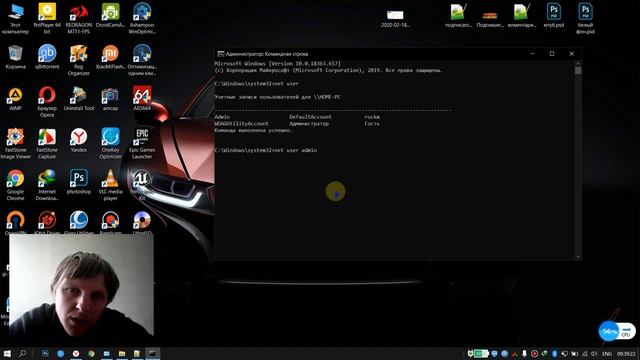640x360 pixels.
Task: Select the Reg Organizer desktop icon
Action: coord(78,60)
